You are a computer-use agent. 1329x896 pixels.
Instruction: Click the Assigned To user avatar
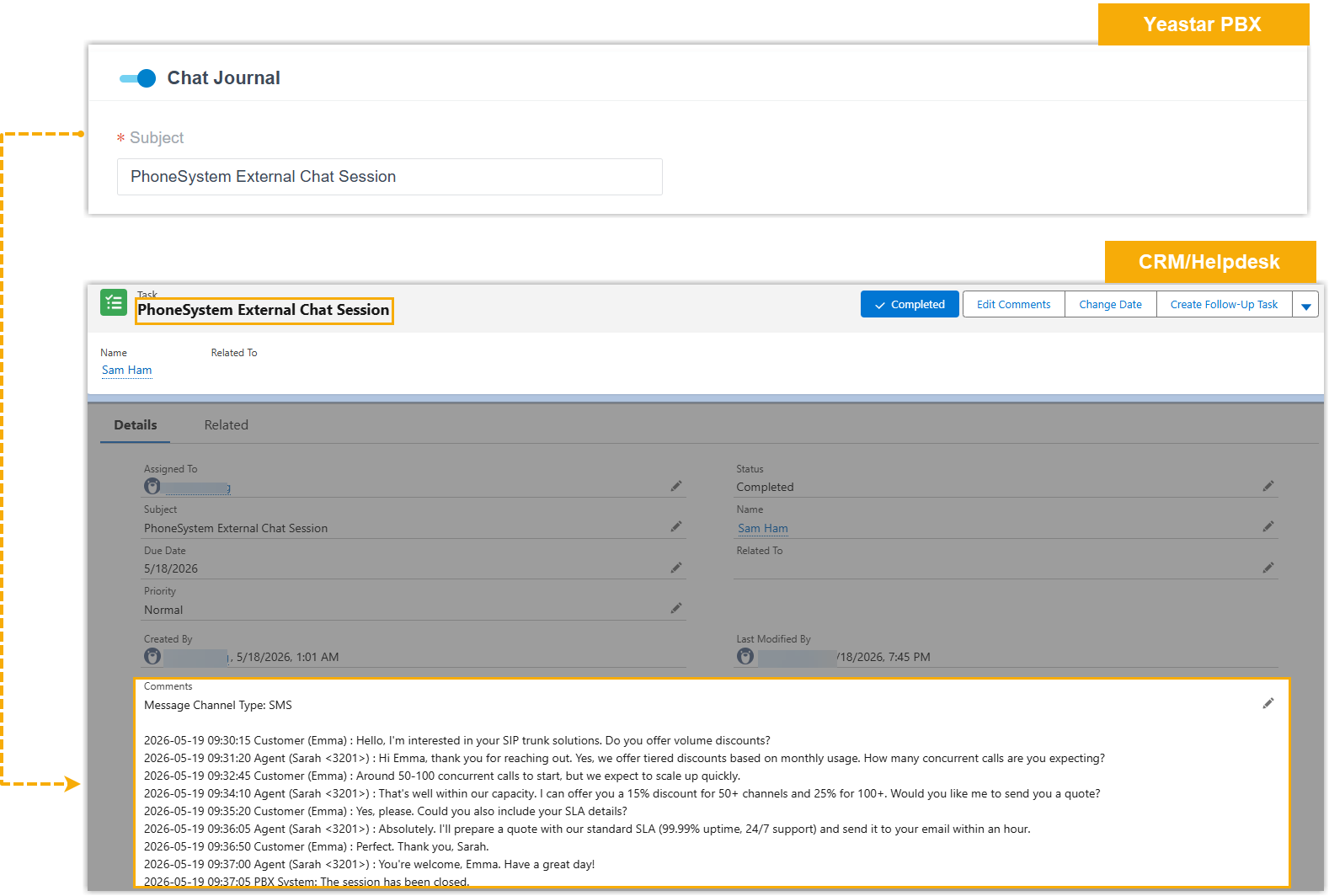[152, 486]
